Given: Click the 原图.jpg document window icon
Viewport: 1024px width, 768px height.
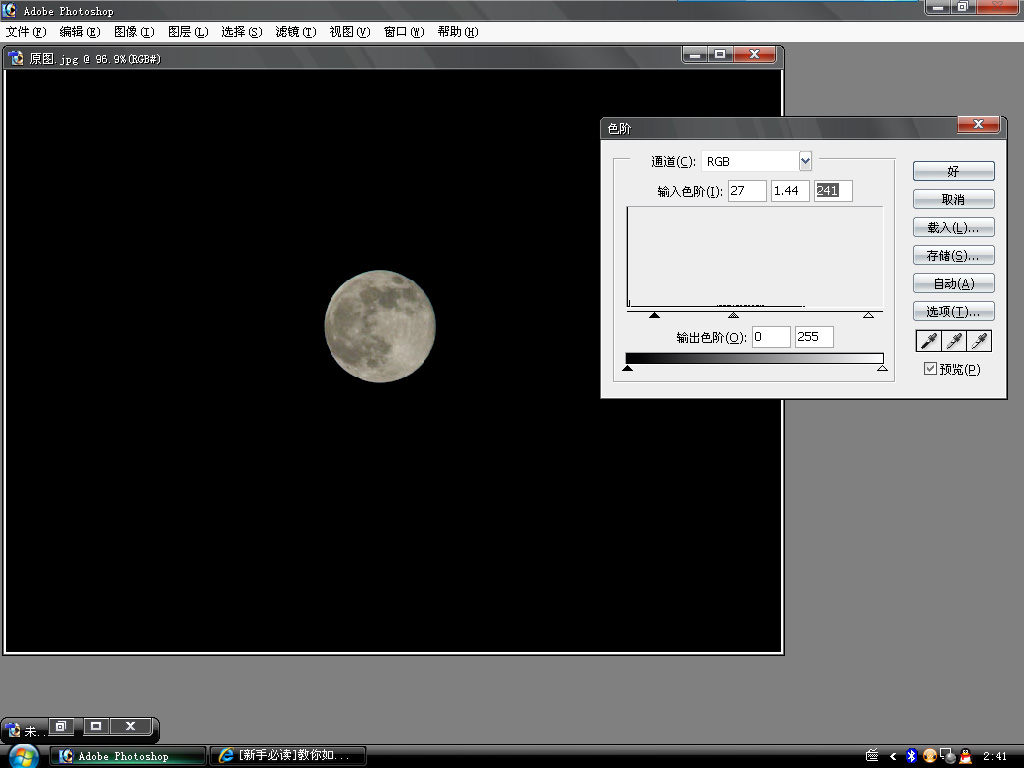Looking at the screenshot, I should coord(16,58).
